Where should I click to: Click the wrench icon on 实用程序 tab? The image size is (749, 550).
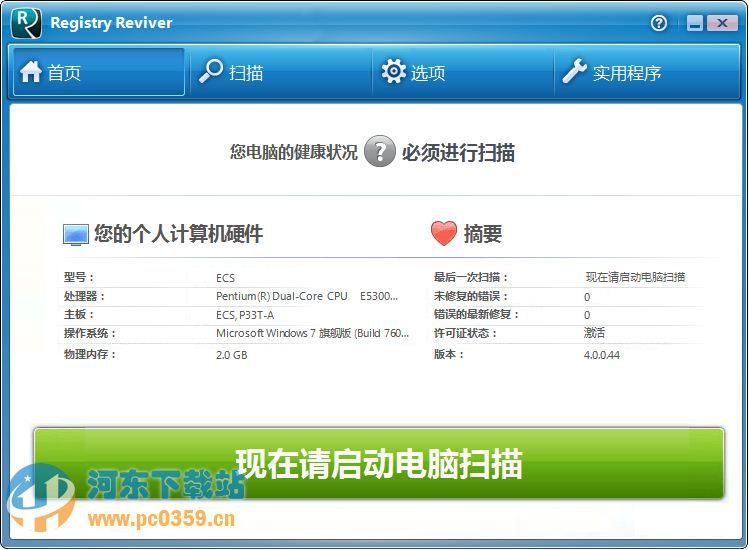pyautogui.click(x=574, y=71)
